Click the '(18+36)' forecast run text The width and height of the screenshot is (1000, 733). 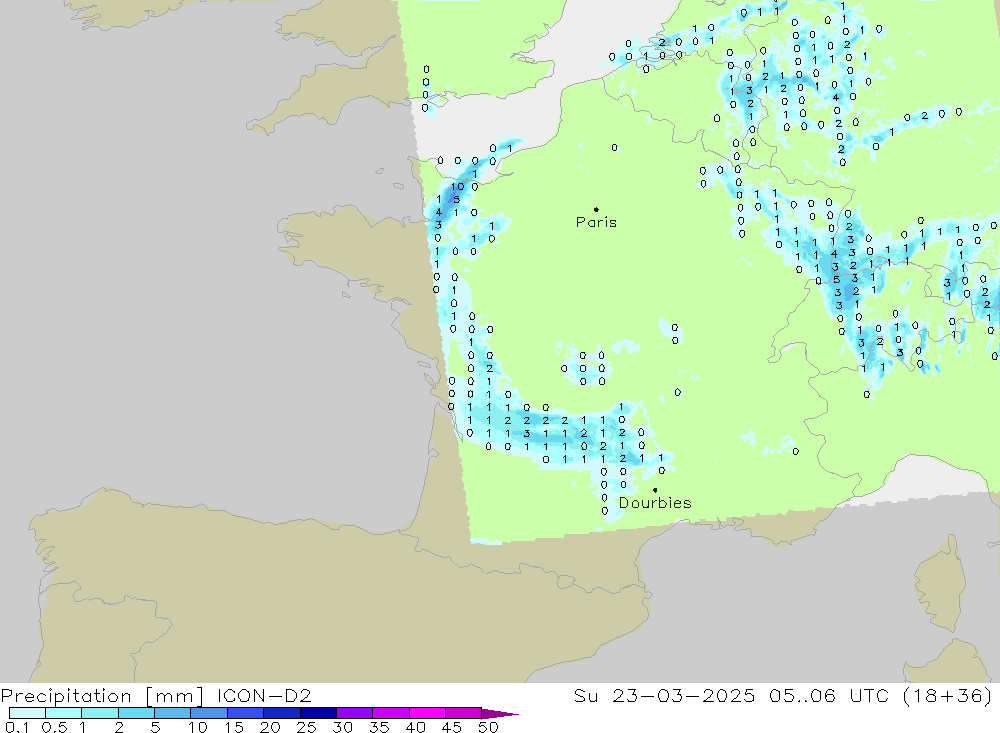(x=948, y=695)
